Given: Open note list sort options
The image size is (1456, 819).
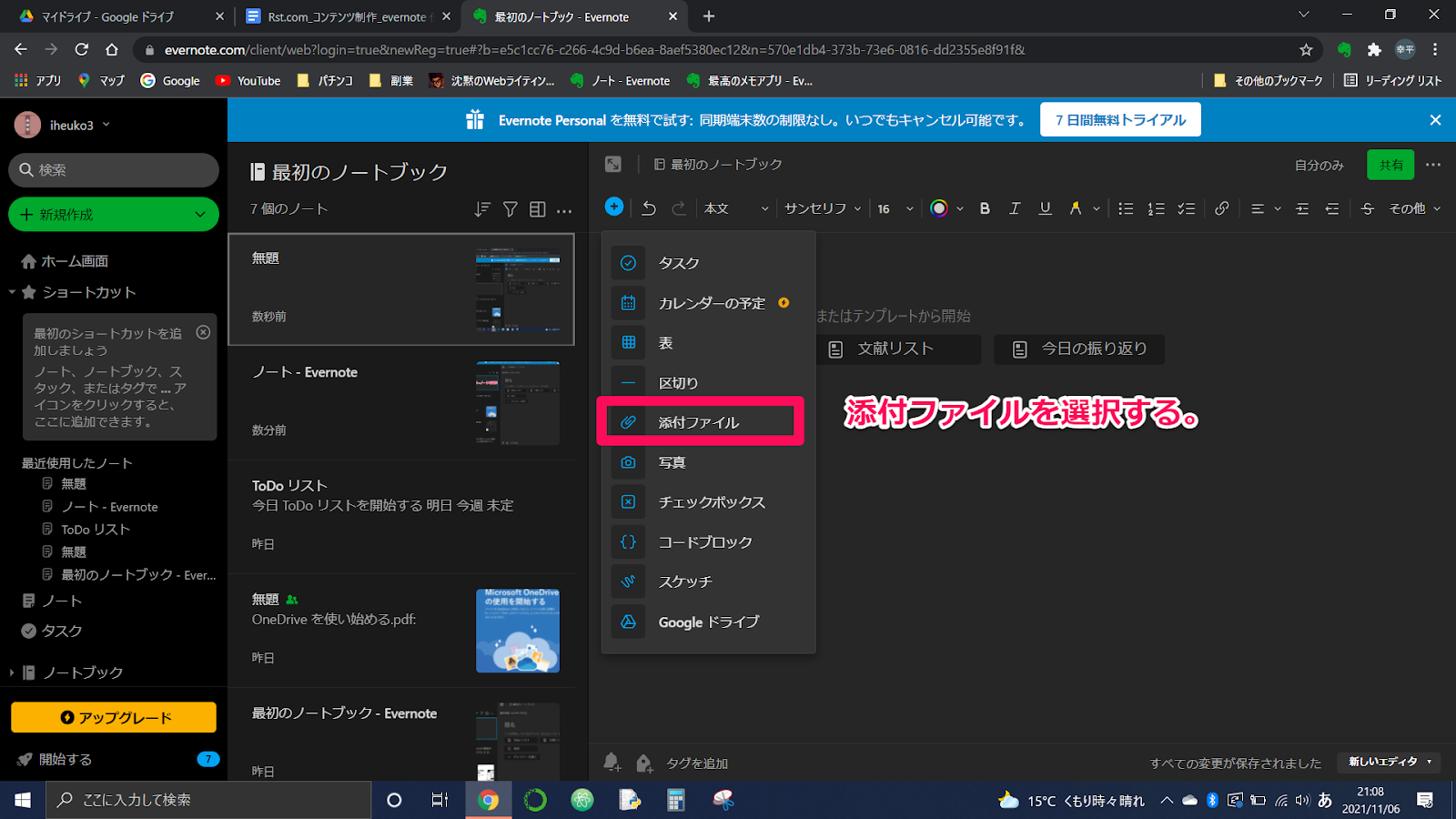Looking at the screenshot, I should [482, 209].
